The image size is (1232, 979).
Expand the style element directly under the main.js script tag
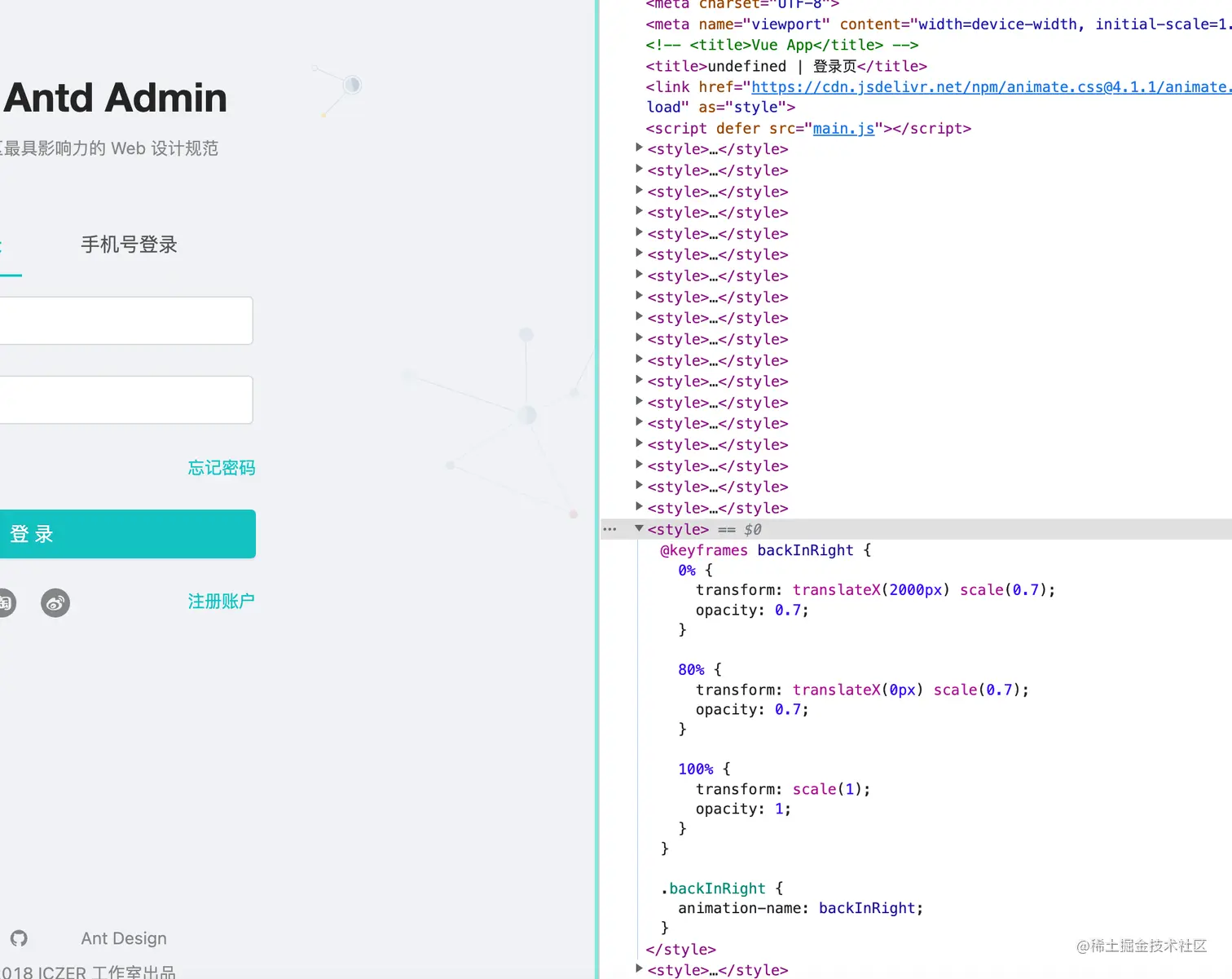[x=639, y=148]
